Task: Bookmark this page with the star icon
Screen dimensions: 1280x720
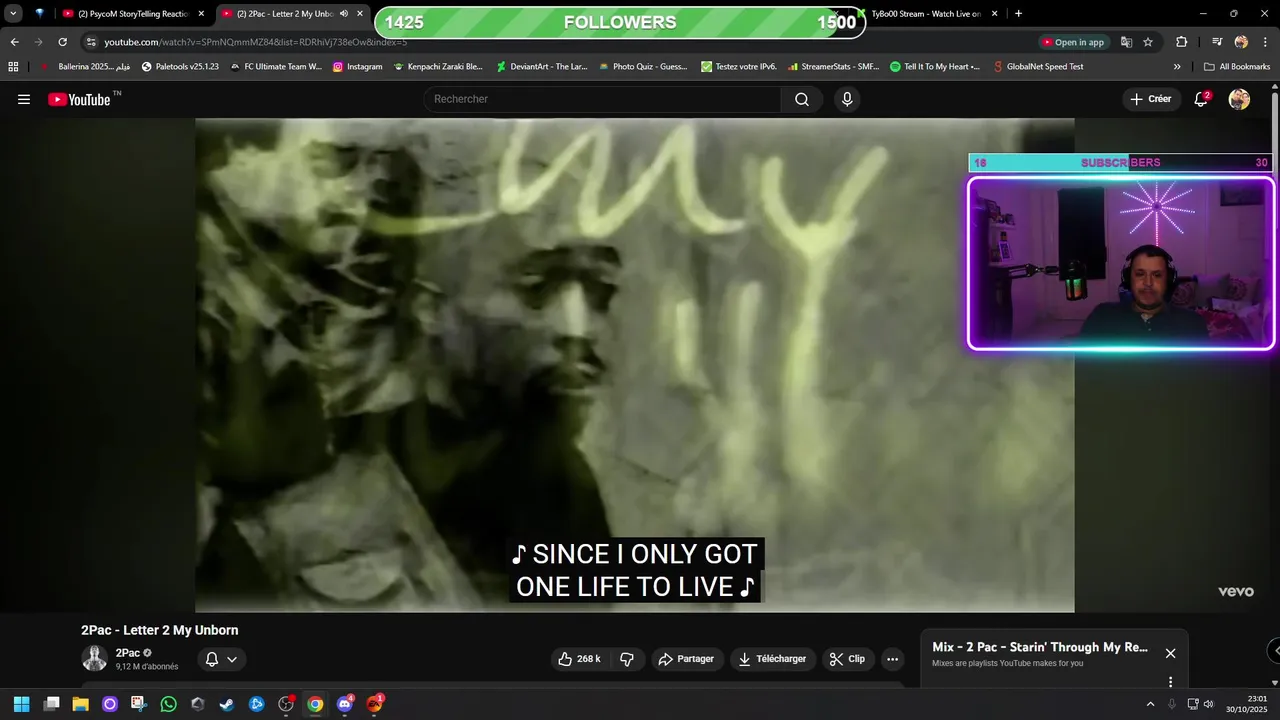Action: pyautogui.click(x=1148, y=42)
